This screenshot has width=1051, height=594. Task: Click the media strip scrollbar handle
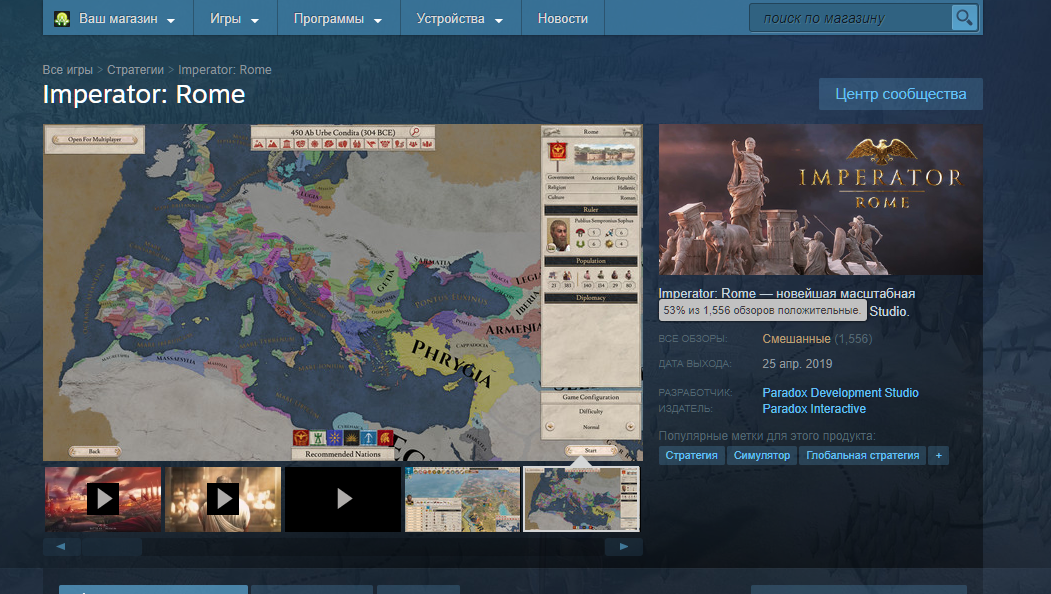pyautogui.click(x=111, y=546)
